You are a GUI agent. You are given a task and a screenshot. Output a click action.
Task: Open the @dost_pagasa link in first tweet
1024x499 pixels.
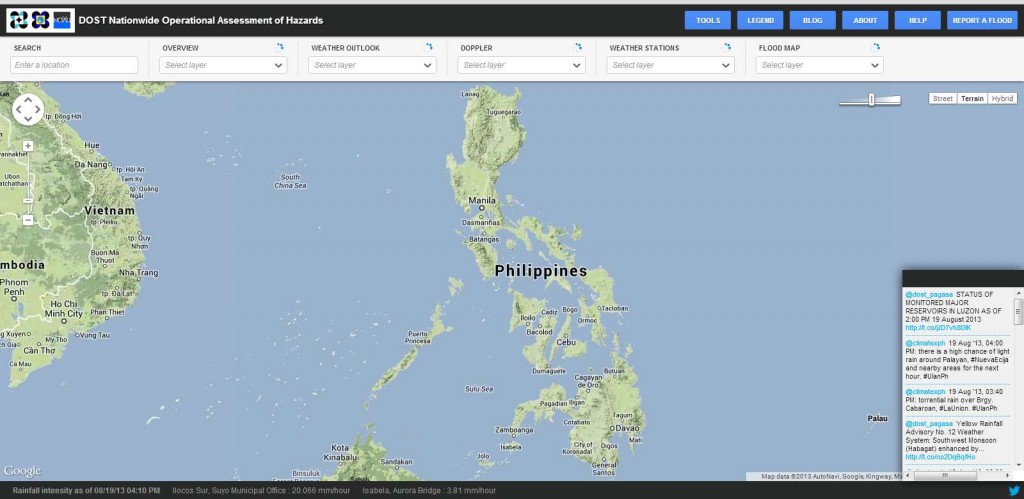(929, 295)
